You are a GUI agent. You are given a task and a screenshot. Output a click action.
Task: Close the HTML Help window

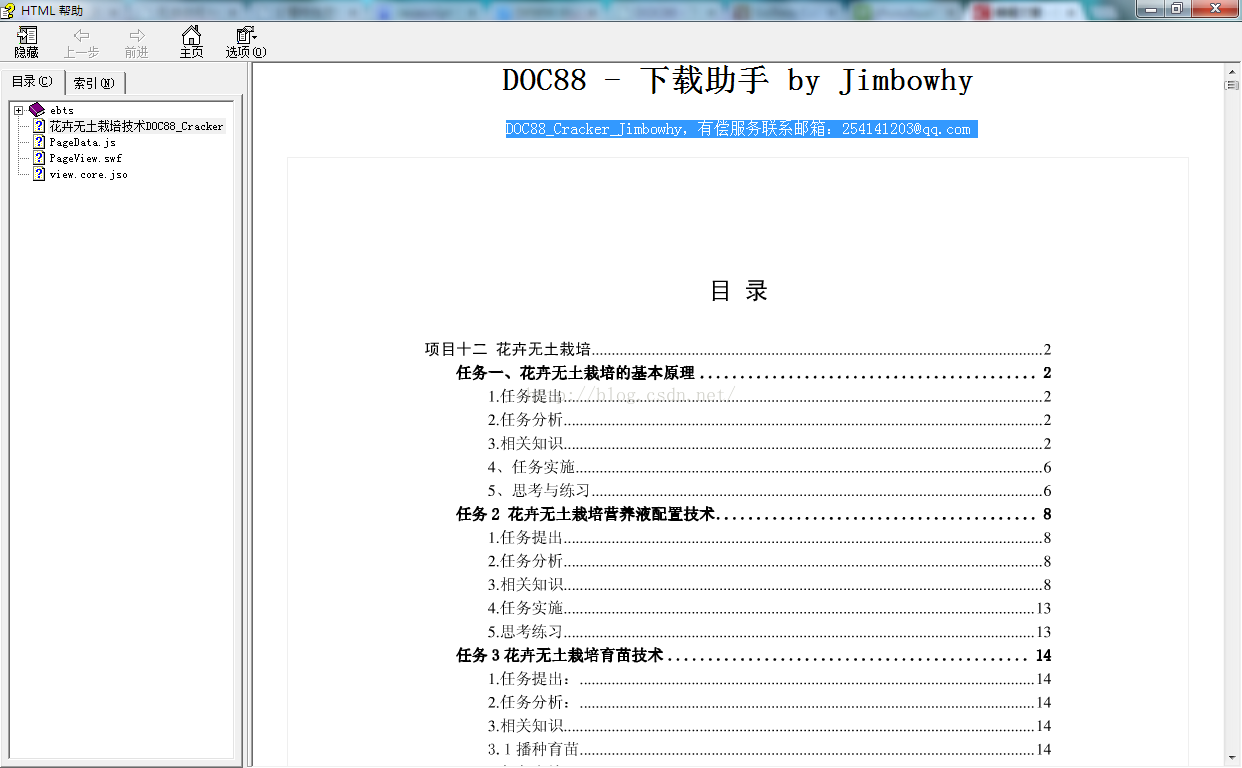point(1214,9)
